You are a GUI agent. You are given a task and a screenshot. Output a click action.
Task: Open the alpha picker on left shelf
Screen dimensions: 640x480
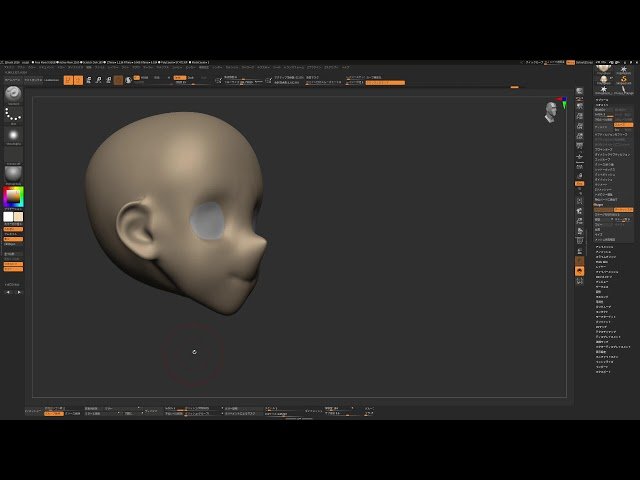(x=14, y=135)
